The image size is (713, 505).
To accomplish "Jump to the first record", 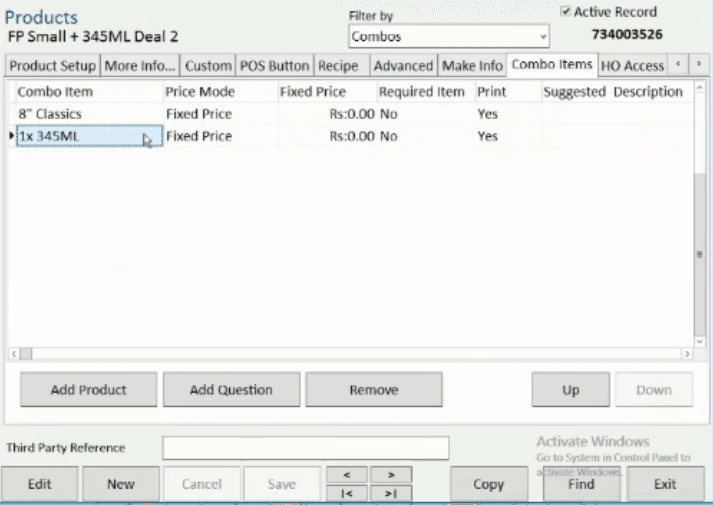I will coord(346,493).
